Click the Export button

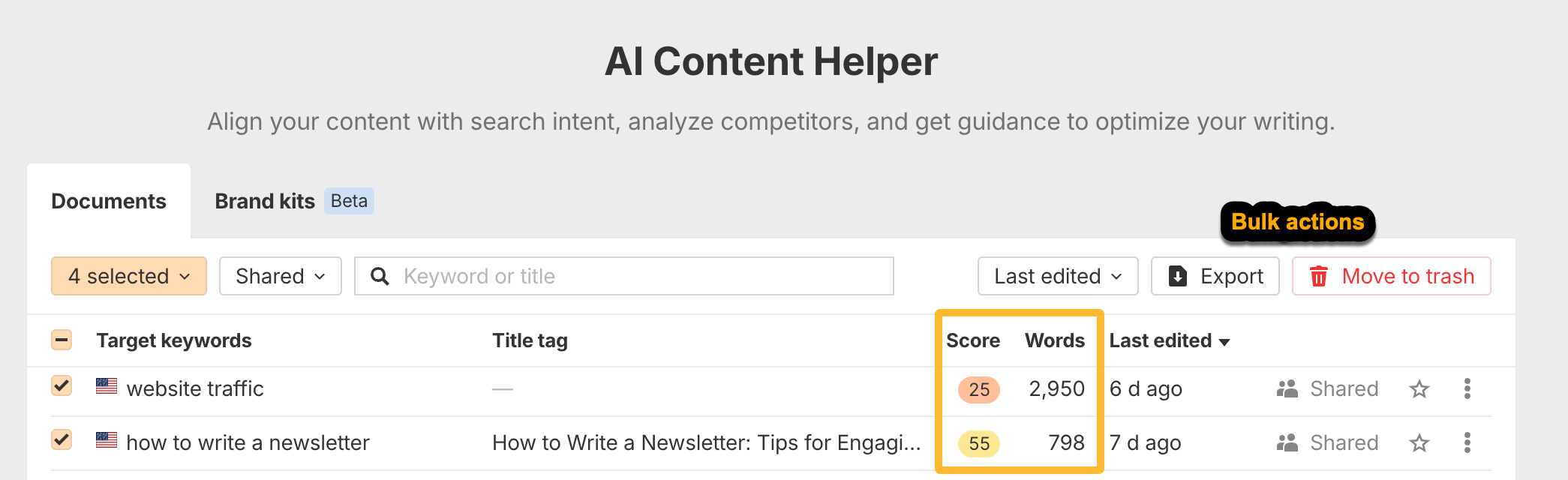pos(1215,276)
